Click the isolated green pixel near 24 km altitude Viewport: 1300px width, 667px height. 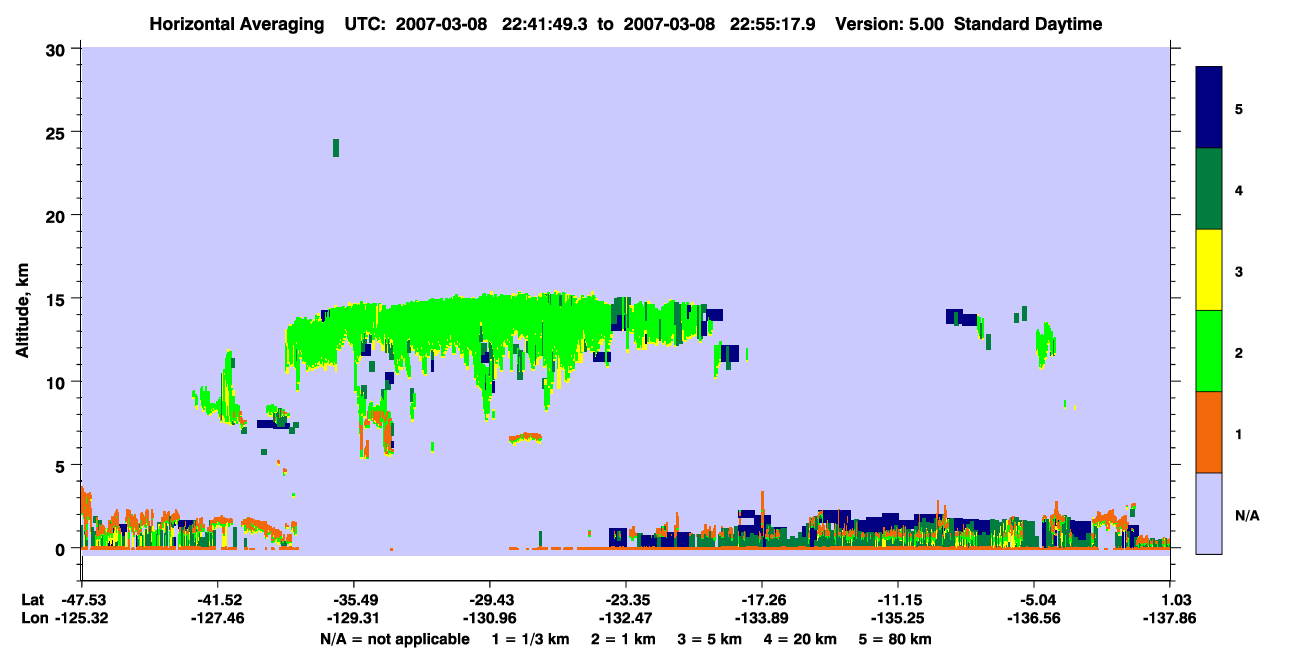pos(336,148)
